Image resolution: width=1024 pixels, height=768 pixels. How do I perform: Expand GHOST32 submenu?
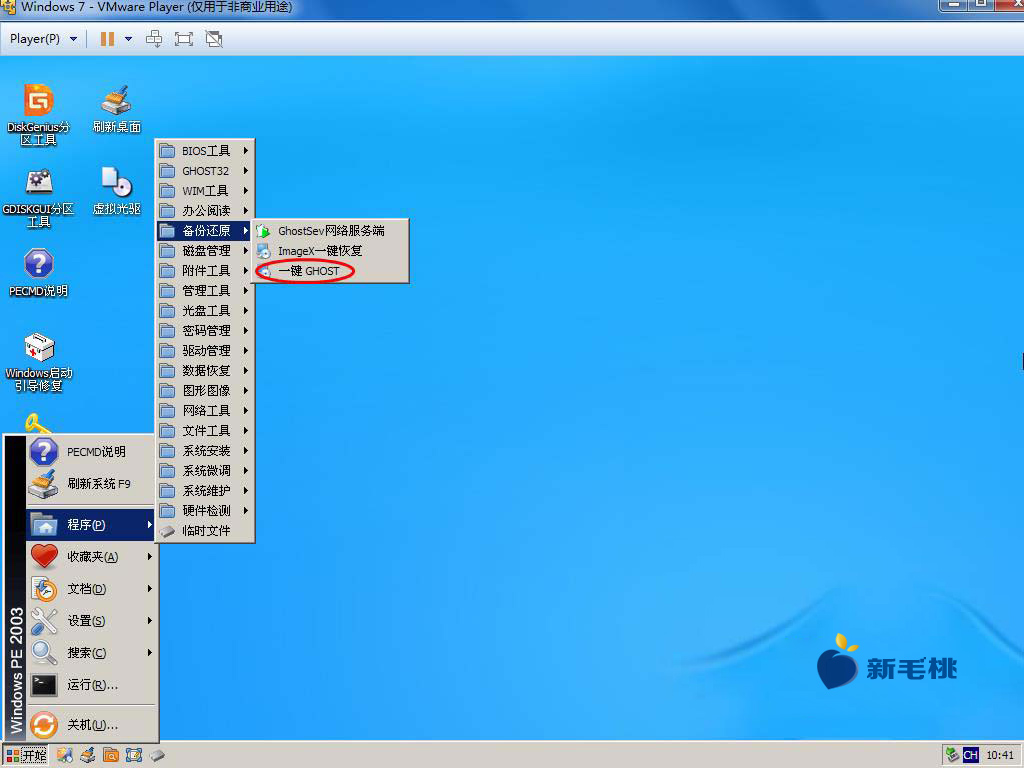pyautogui.click(x=204, y=171)
